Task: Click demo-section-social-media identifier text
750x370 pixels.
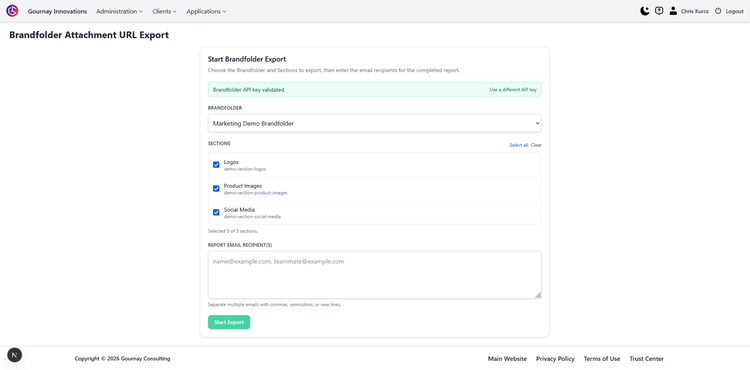Action: pos(252,217)
